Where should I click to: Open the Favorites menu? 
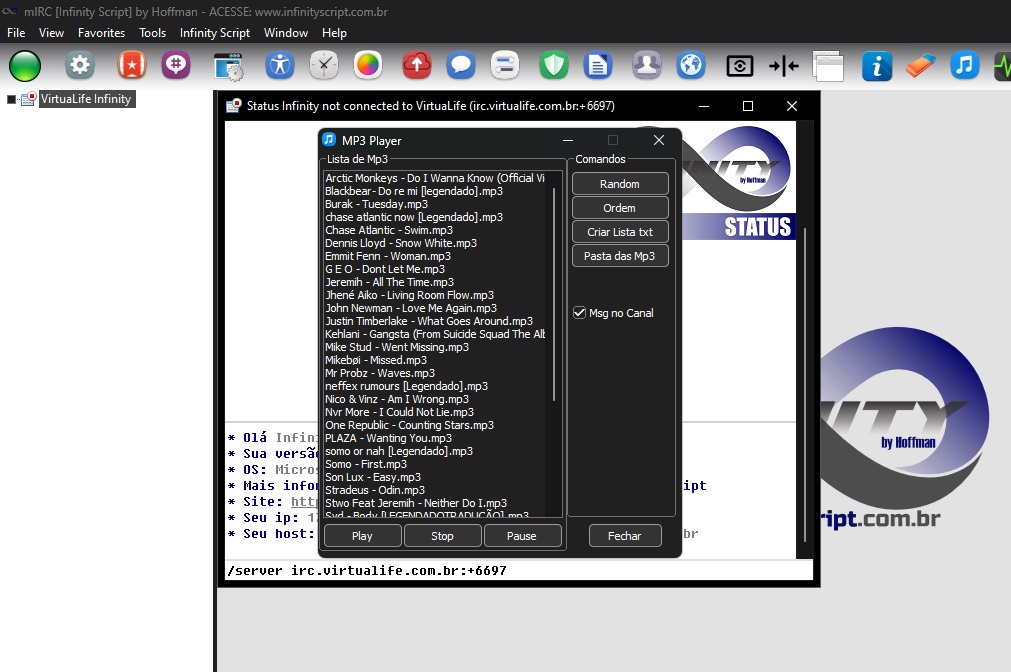click(x=101, y=33)
